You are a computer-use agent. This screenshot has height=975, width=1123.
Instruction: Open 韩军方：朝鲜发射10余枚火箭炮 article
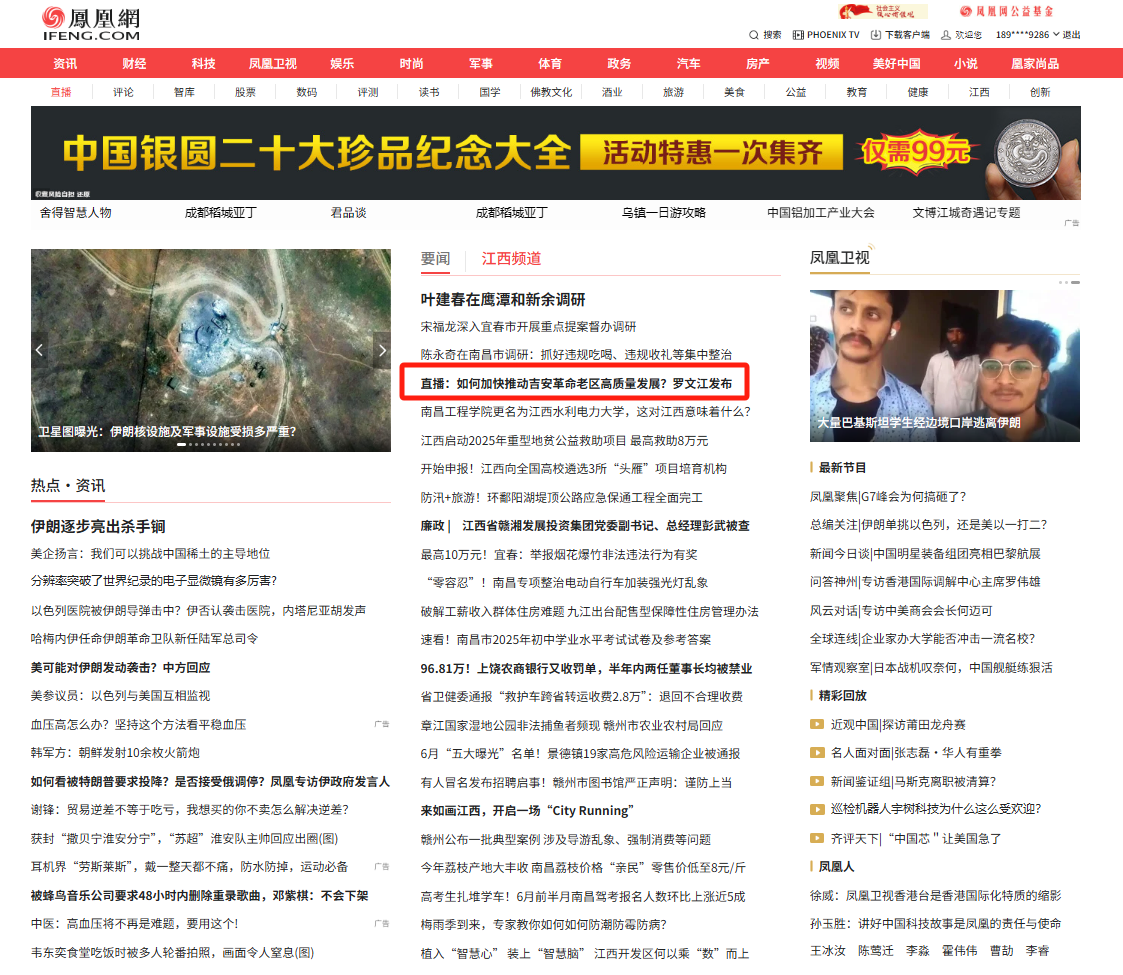click(x=115, y=753)
